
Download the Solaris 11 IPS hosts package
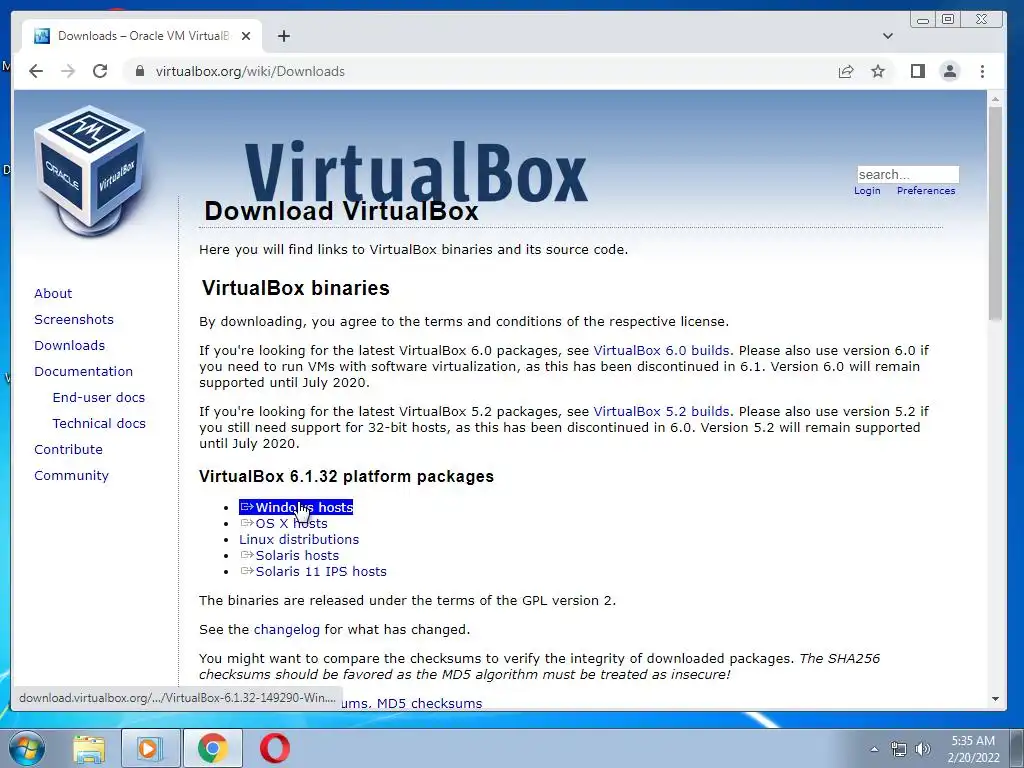[313, 571]
